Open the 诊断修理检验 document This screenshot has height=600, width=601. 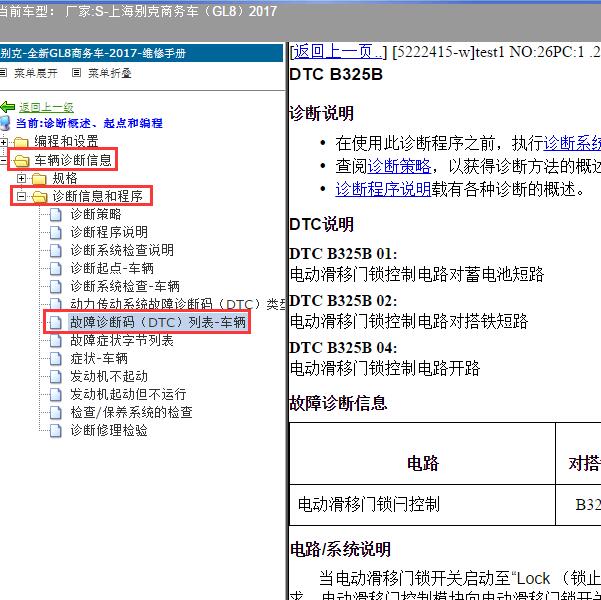pyautogui.click(x=109, y=430)
